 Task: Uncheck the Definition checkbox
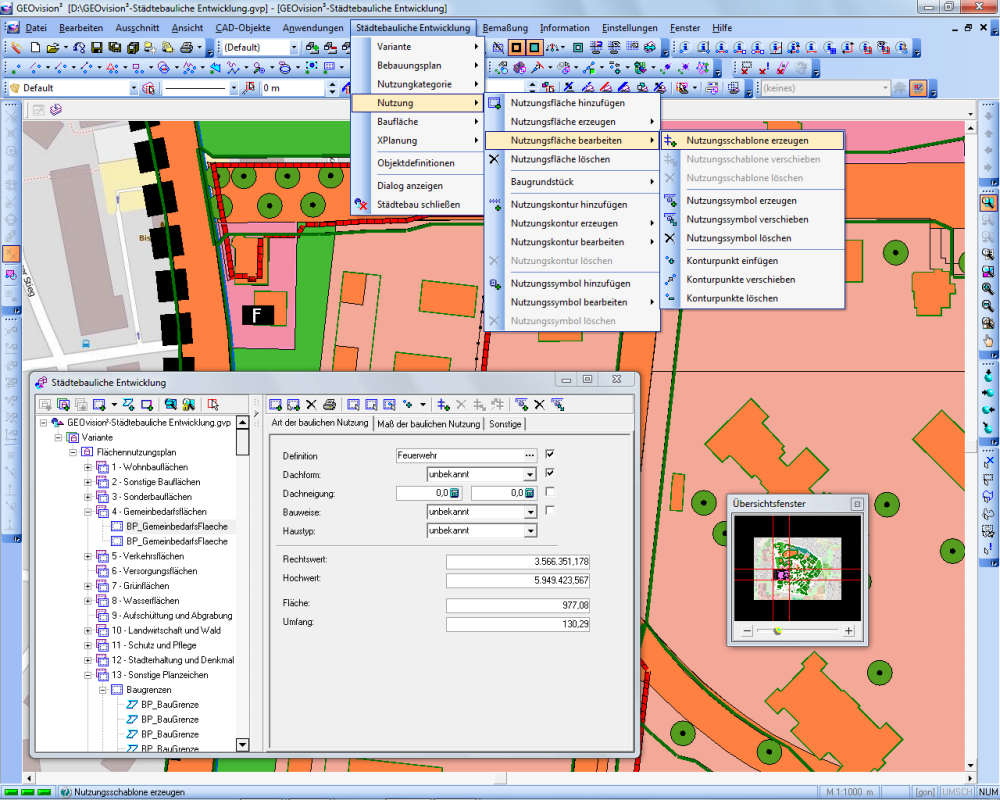(x=550, y=455)
